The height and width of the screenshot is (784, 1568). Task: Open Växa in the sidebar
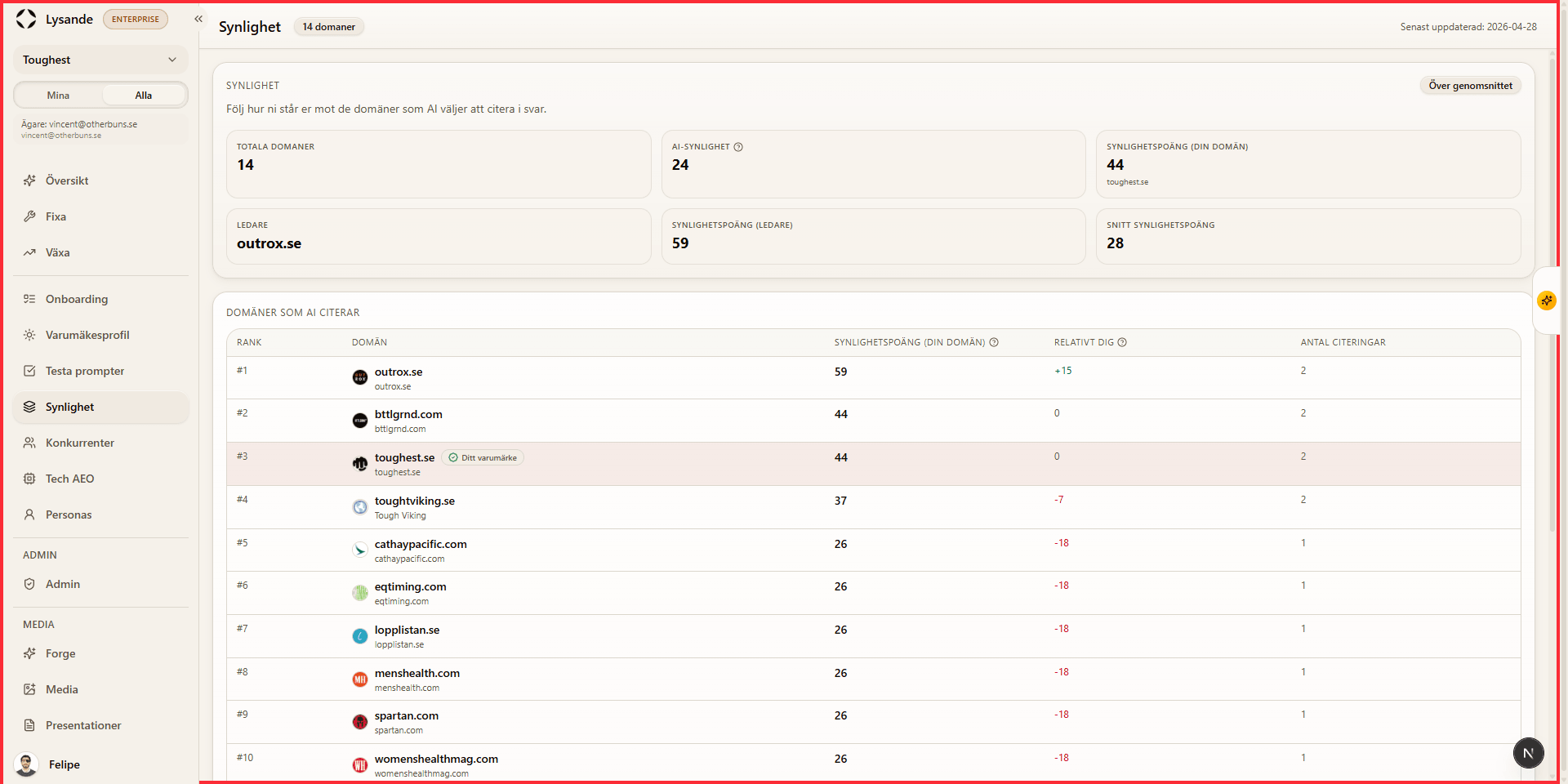[100, 252]
